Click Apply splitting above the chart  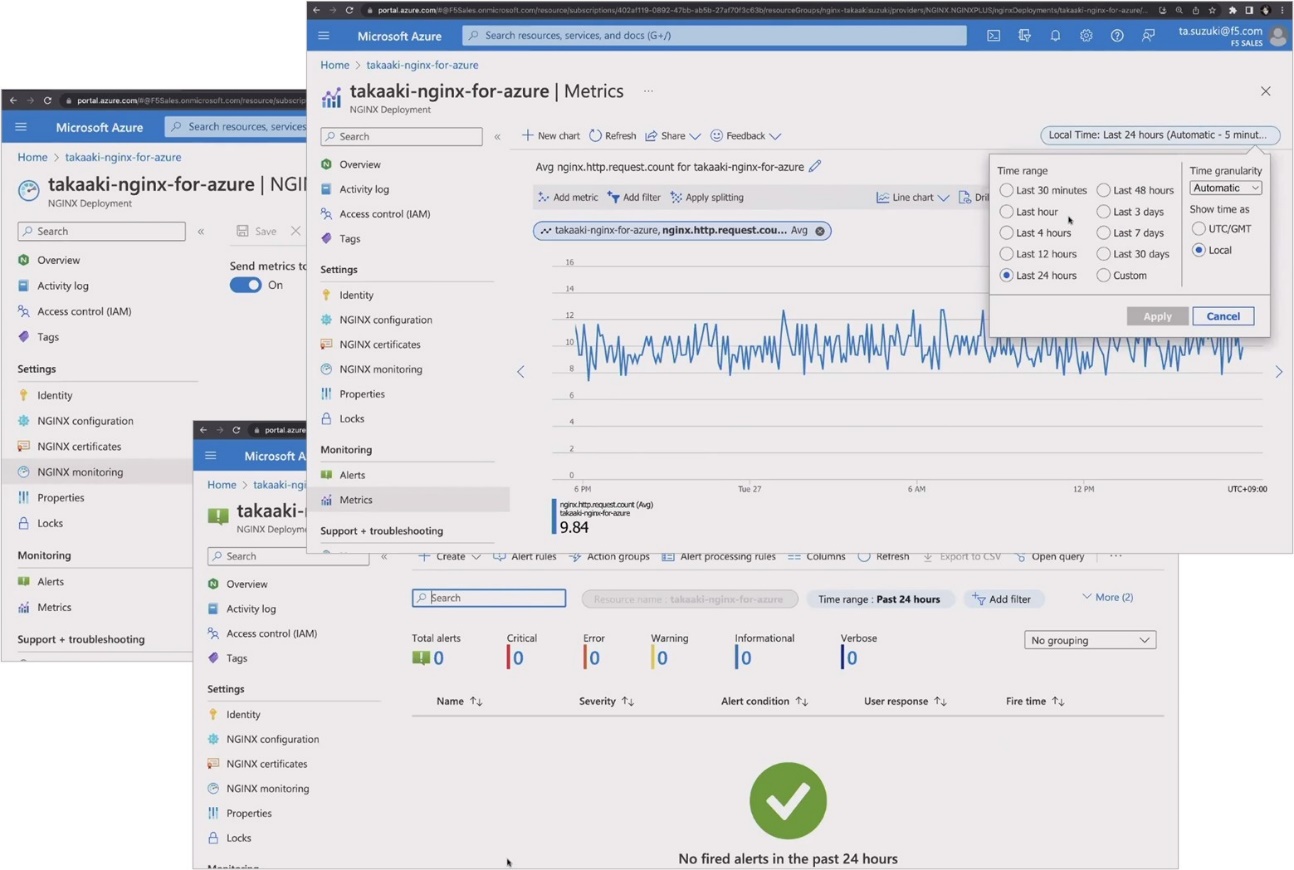707,198
